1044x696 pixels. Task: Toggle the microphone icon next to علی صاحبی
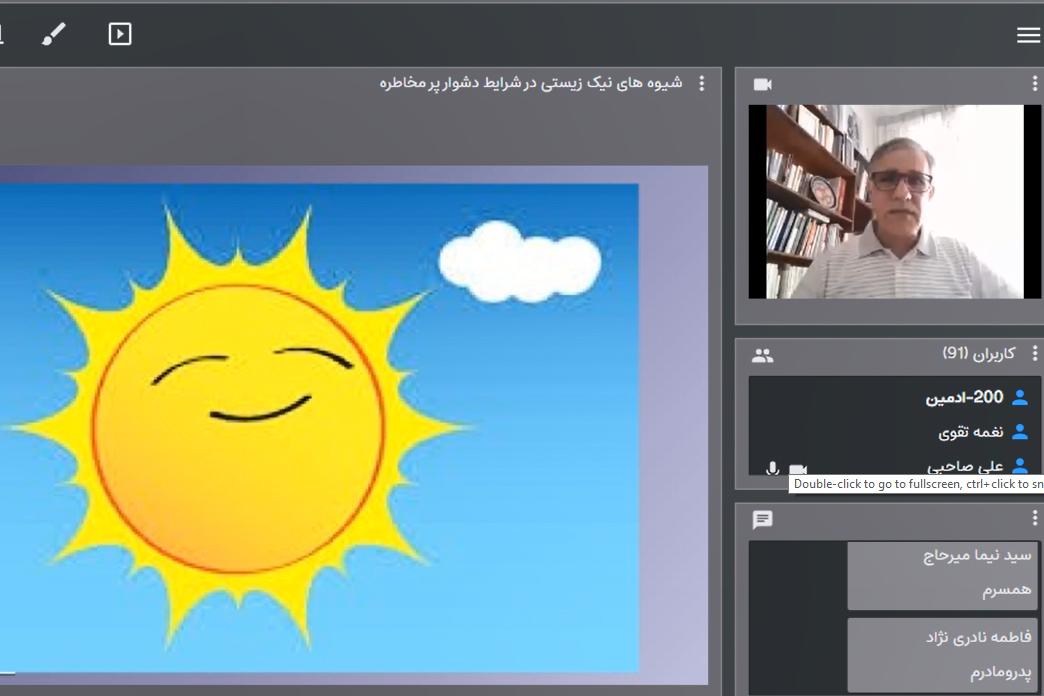[772, 468]
